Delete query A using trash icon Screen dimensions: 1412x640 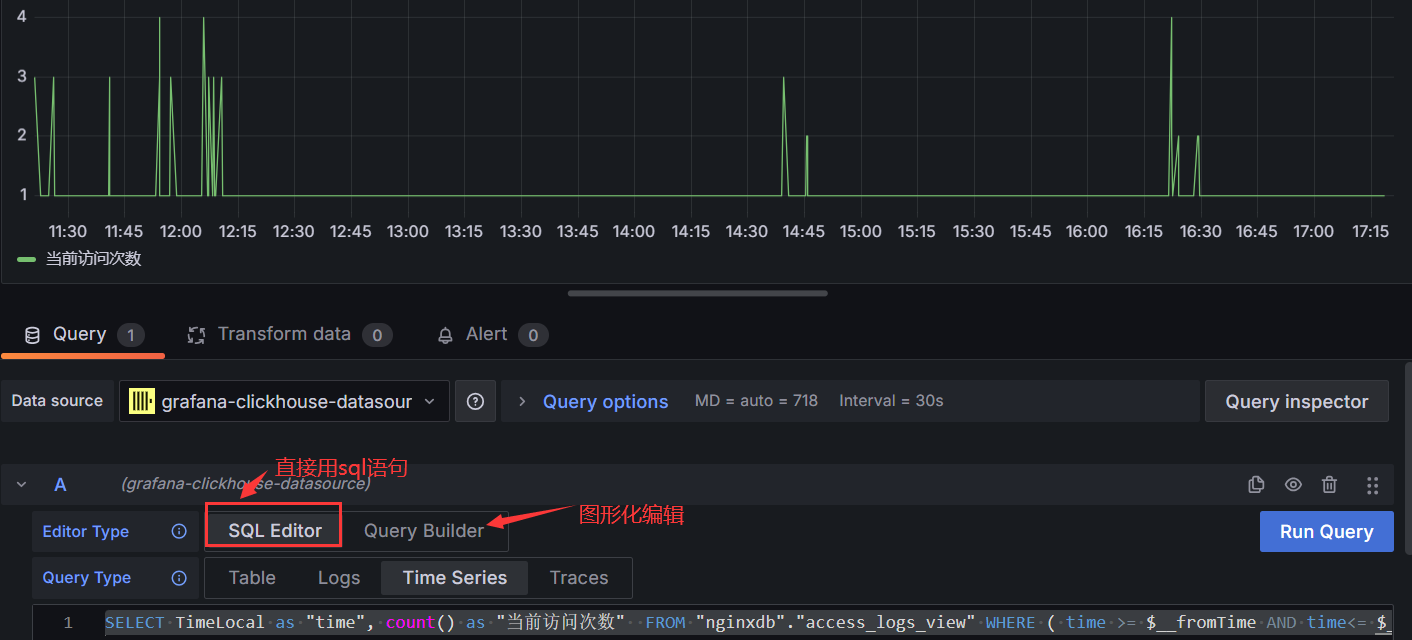1329,484
